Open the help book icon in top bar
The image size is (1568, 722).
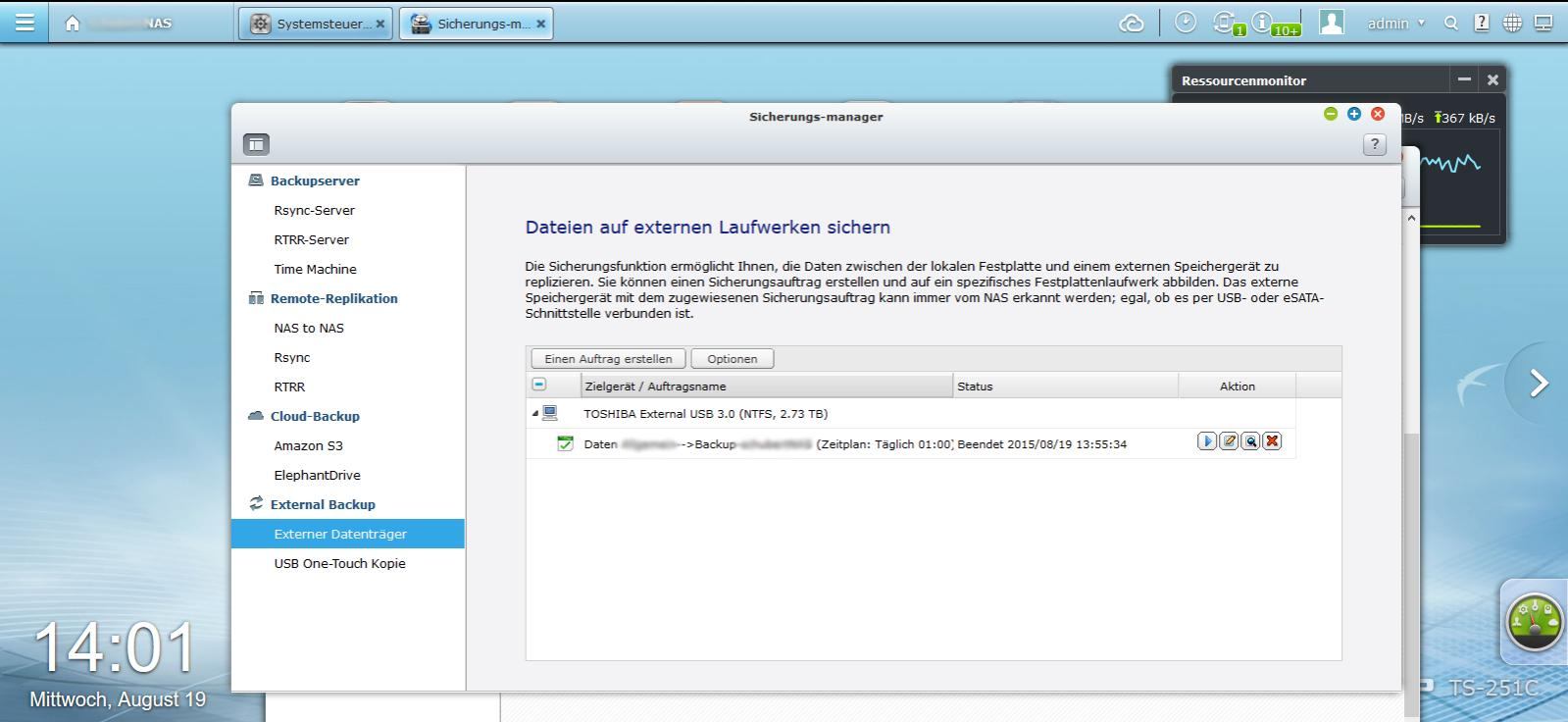(1482, 23)
